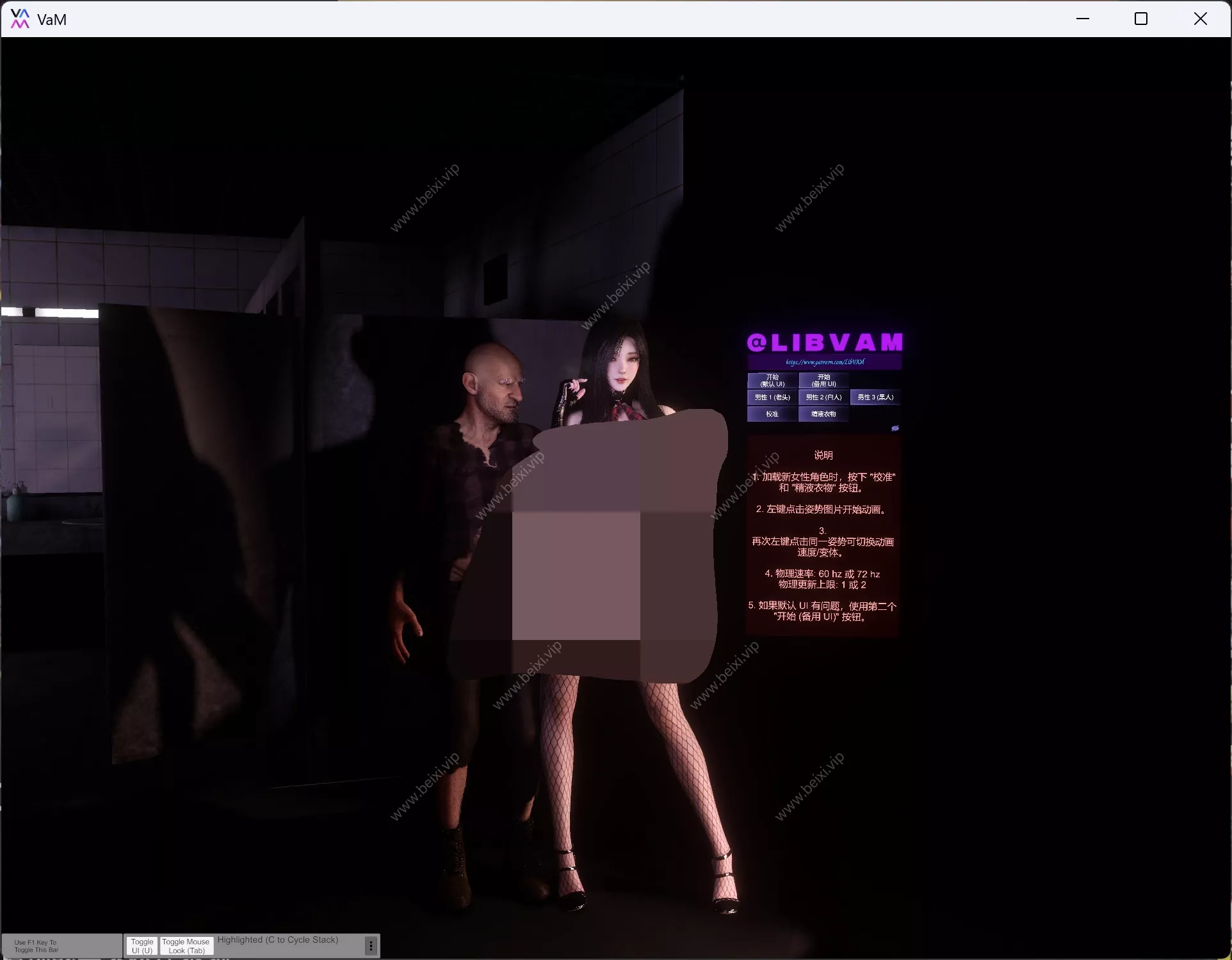The image size is (1232, 960).
Task: Click the Toggle UI (U) button
Action: tap(142, 946)
